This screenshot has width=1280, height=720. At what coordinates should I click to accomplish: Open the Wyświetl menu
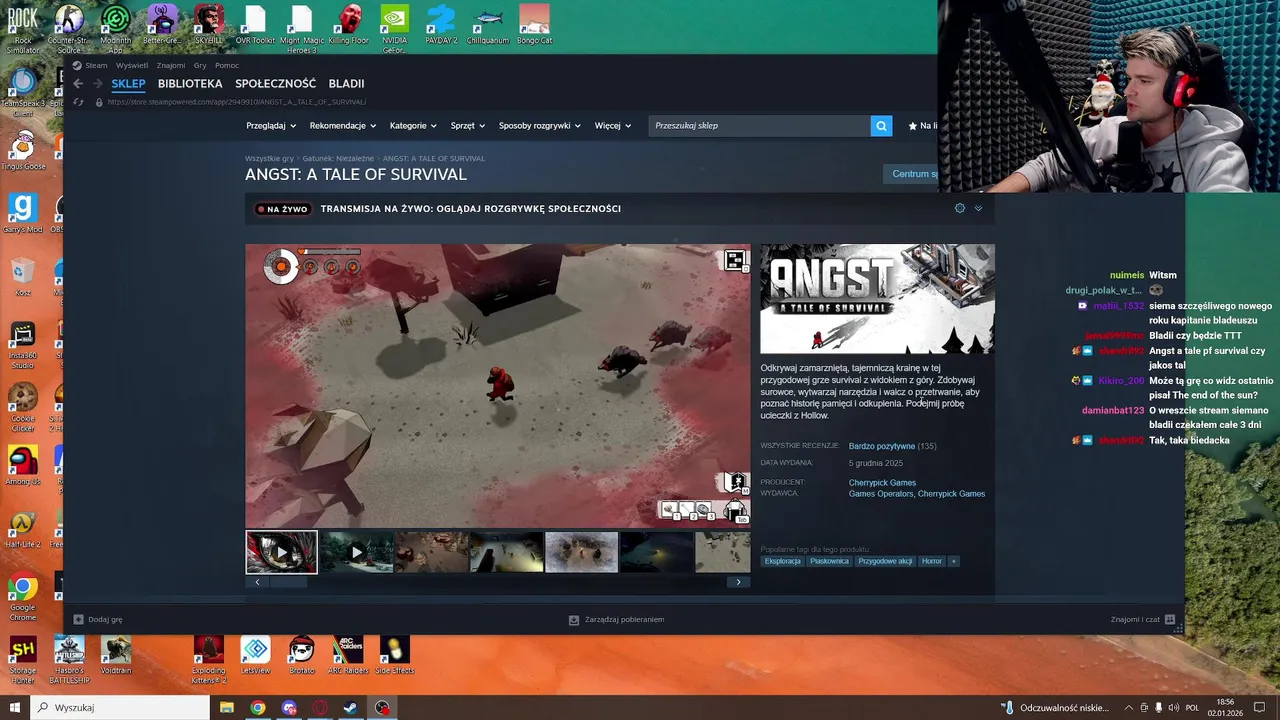132,66
